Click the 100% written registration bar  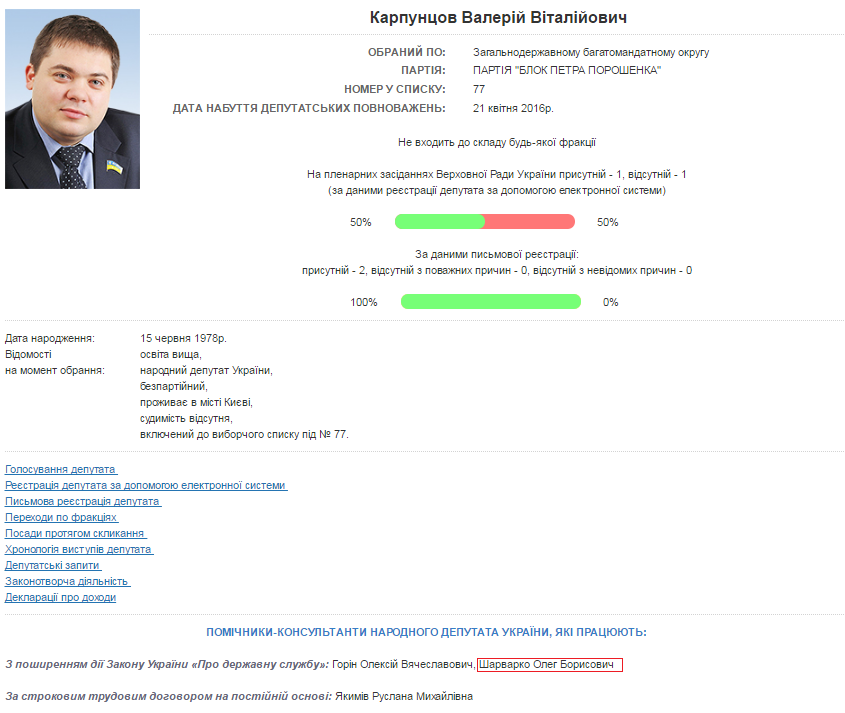click(x=490, y=302)
